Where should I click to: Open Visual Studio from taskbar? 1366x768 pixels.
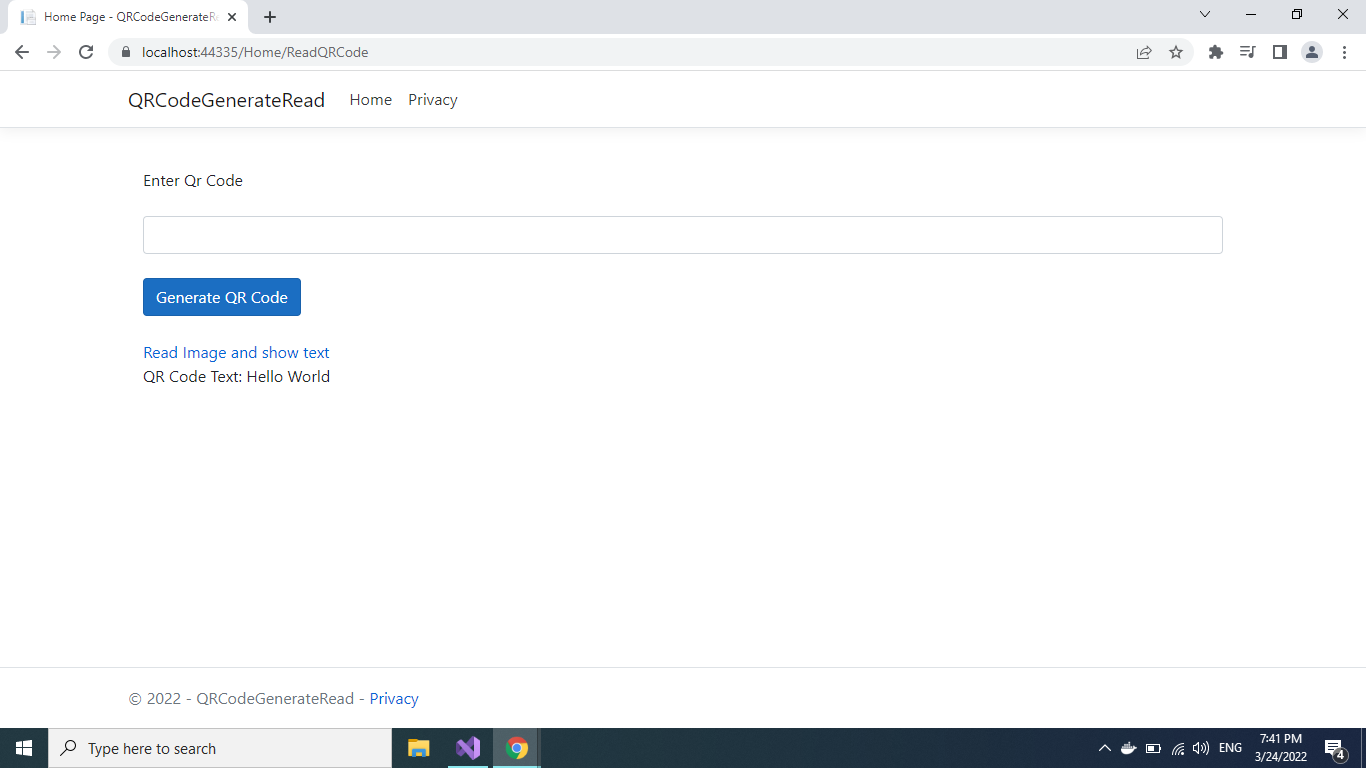coord(468,748)
